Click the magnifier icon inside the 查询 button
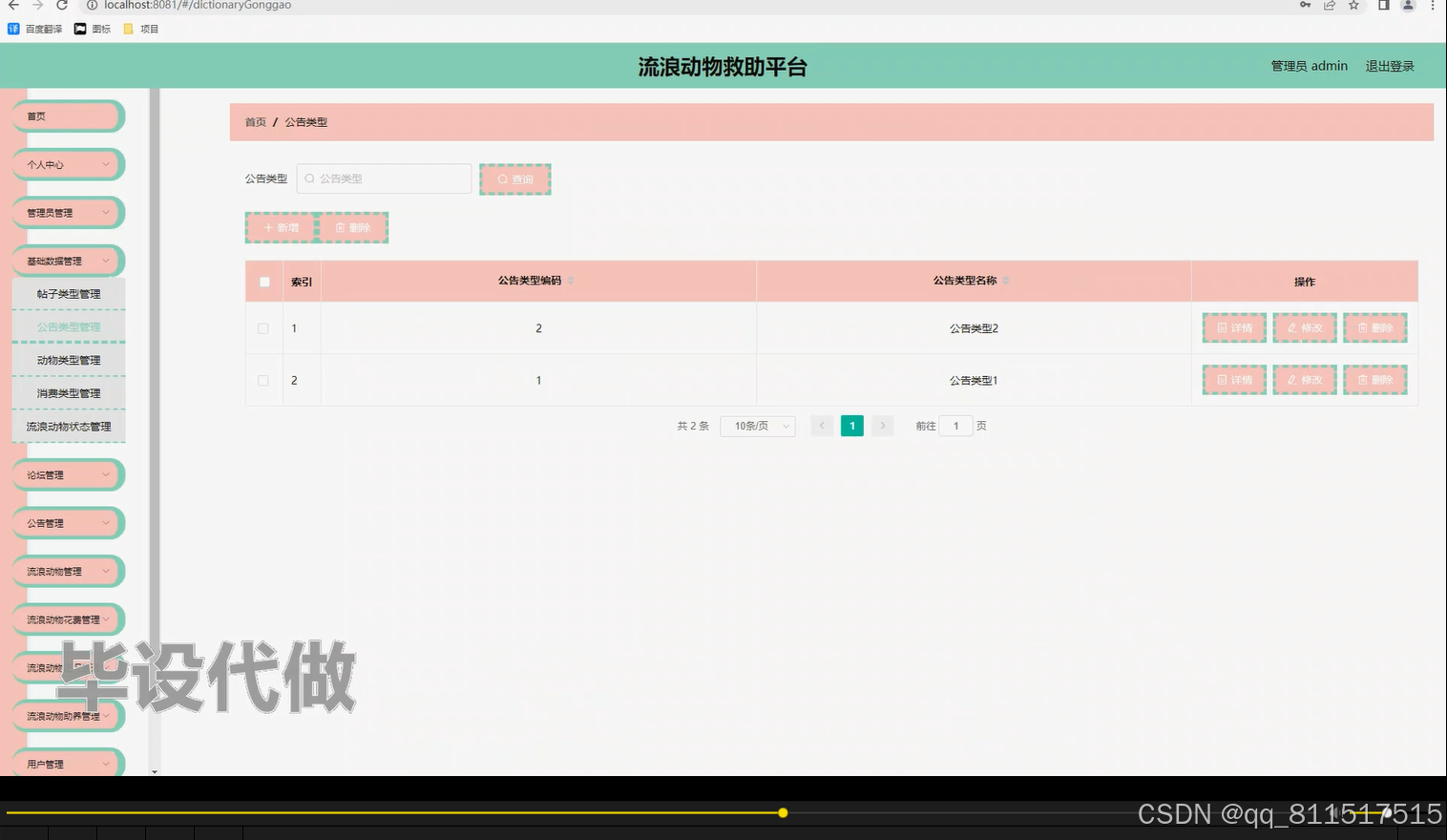Screen dimensions: 1447x840 click(x=503, y=178)
